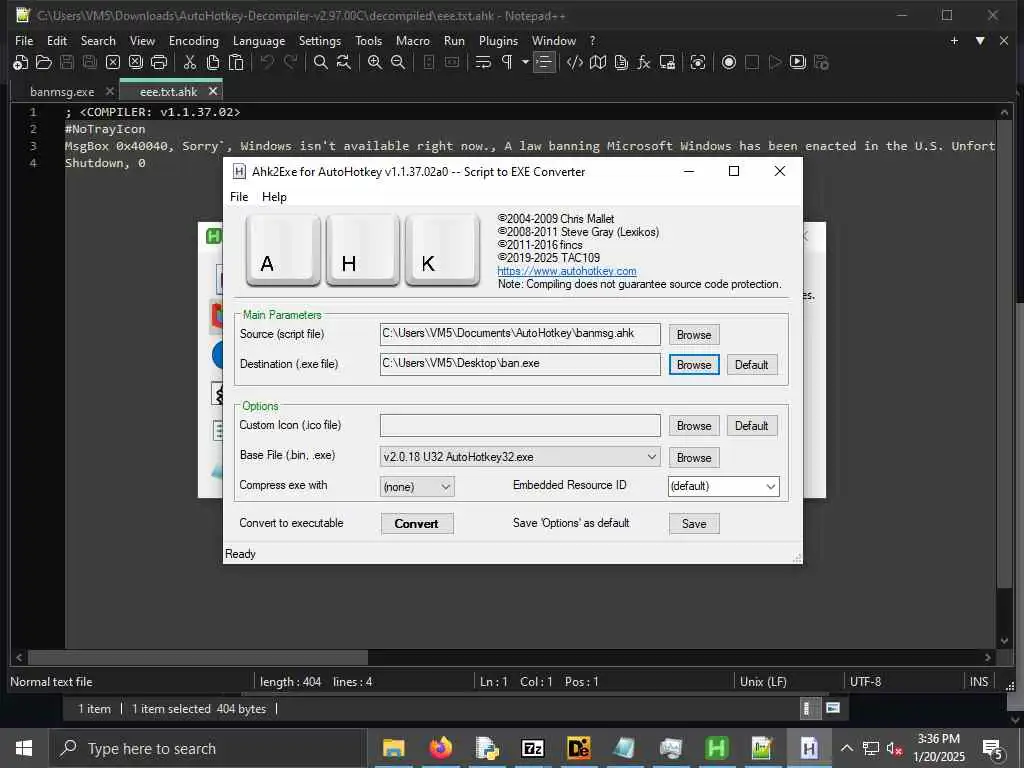1024x768 pixels.
Task: Click the Destination exe file field
Action: point(520,364)
